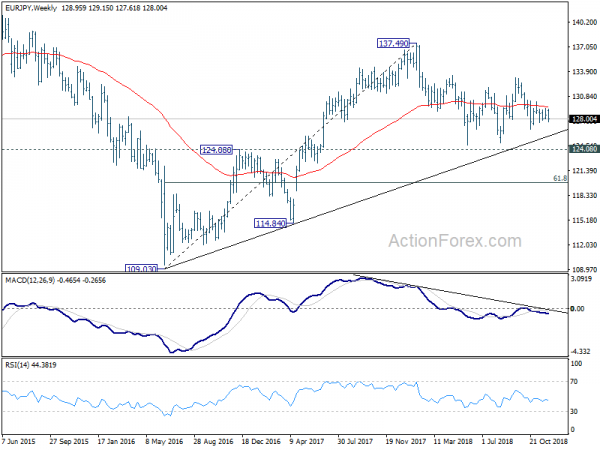Click the 140.200 price axis value
Image resolution: width=600 pixels, height=450 pixels.
[584, 23]
